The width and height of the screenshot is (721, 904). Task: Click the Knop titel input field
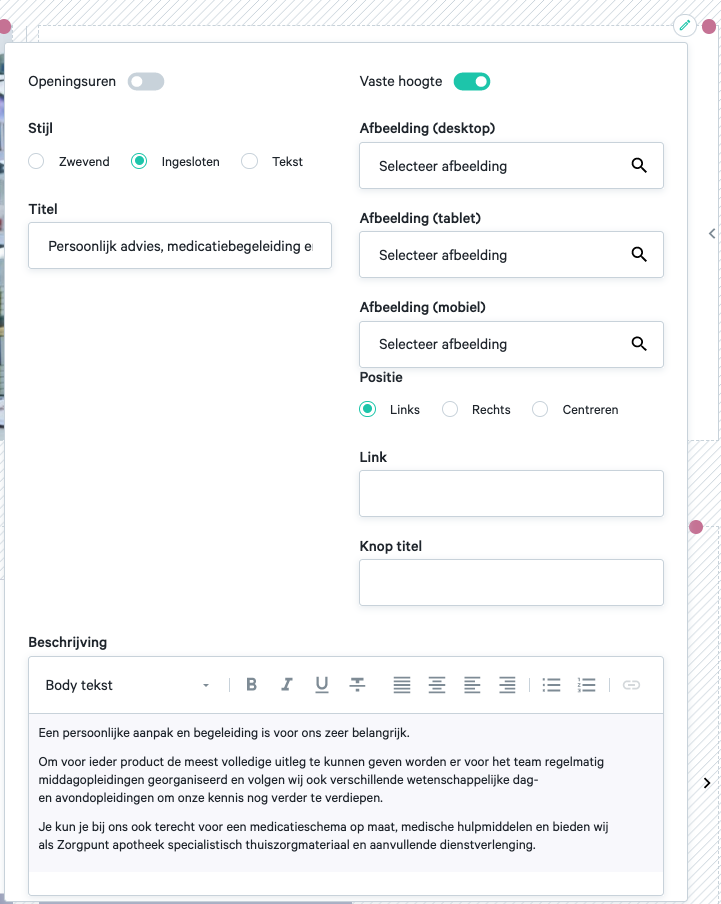pos(511,582)
